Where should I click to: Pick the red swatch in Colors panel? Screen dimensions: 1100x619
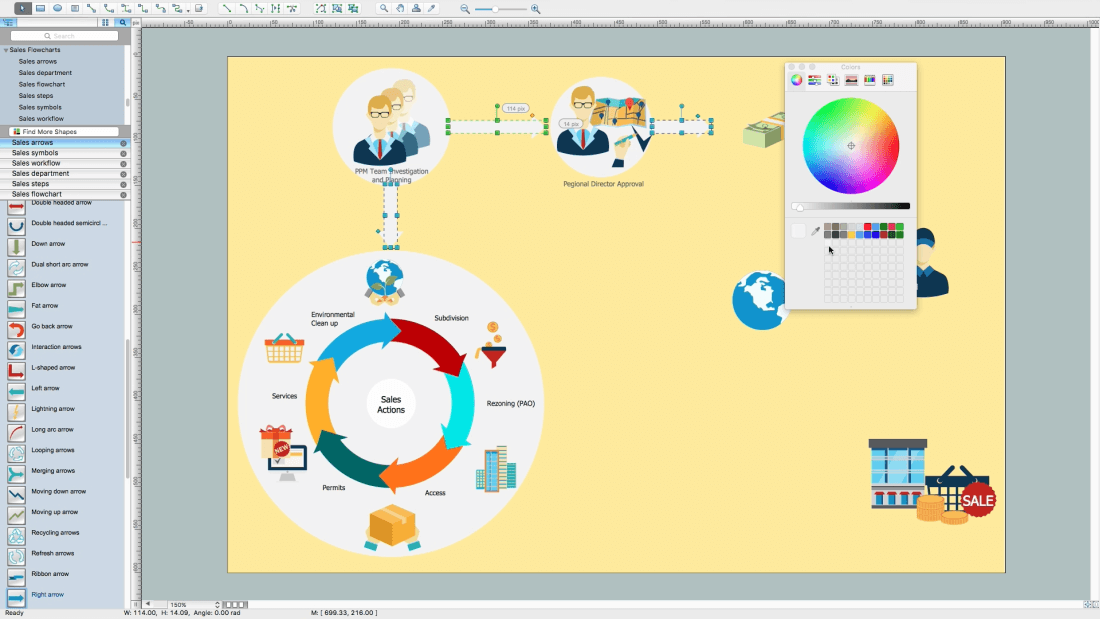[x=867, y=227]
